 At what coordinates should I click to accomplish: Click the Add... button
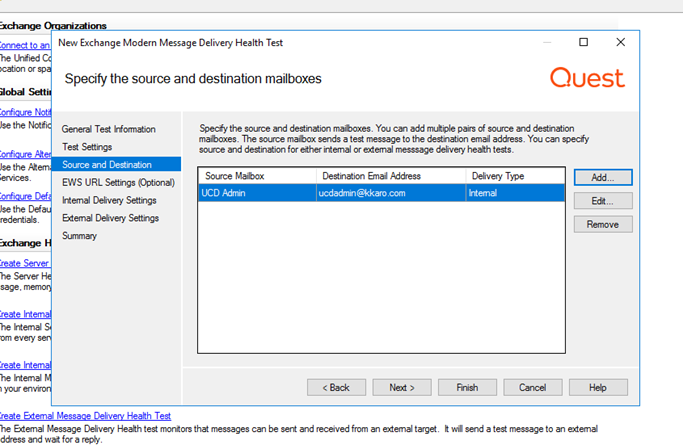(x=603, y=177)
